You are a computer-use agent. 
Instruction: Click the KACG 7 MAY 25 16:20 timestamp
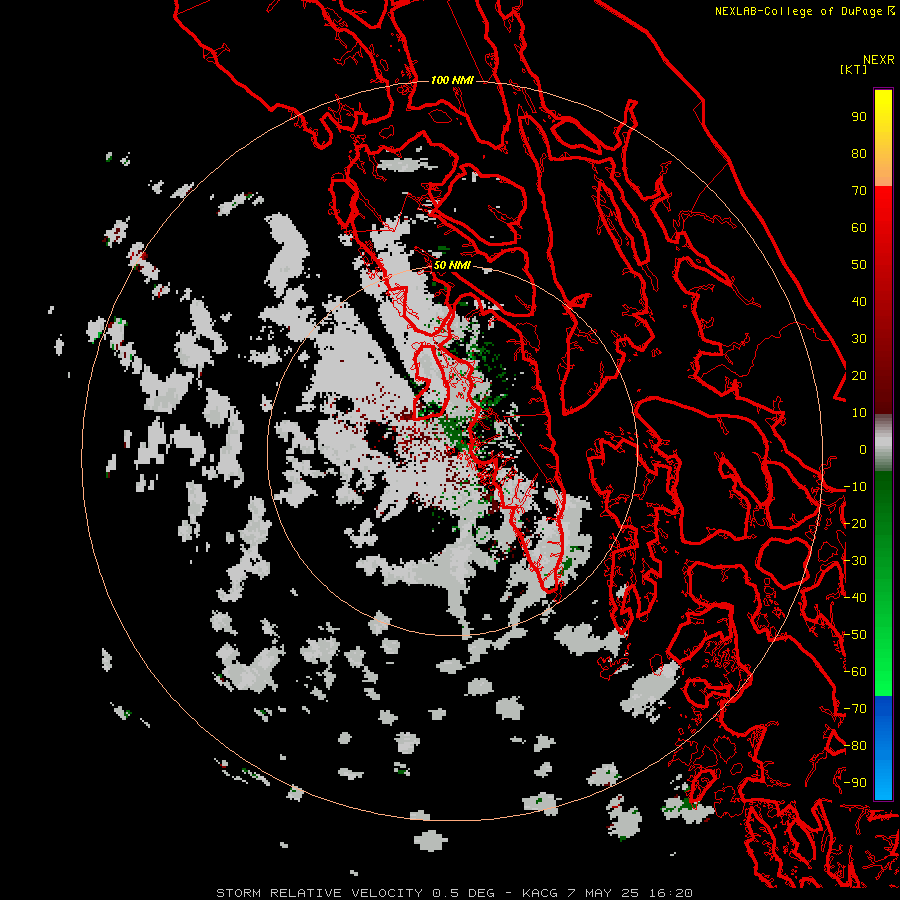pos(607,893)
